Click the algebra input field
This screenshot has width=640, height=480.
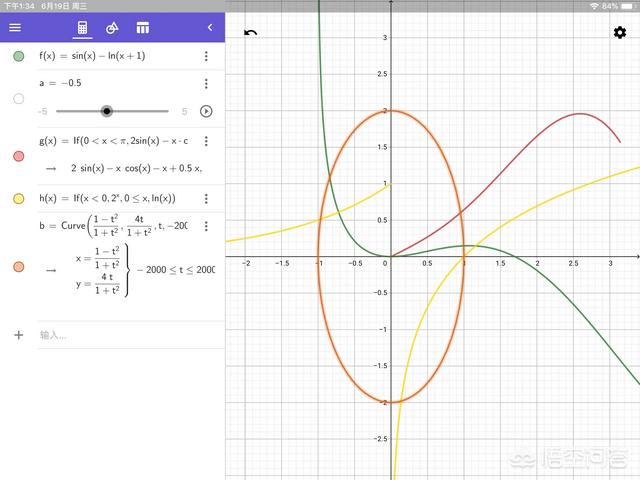[131, 335]
